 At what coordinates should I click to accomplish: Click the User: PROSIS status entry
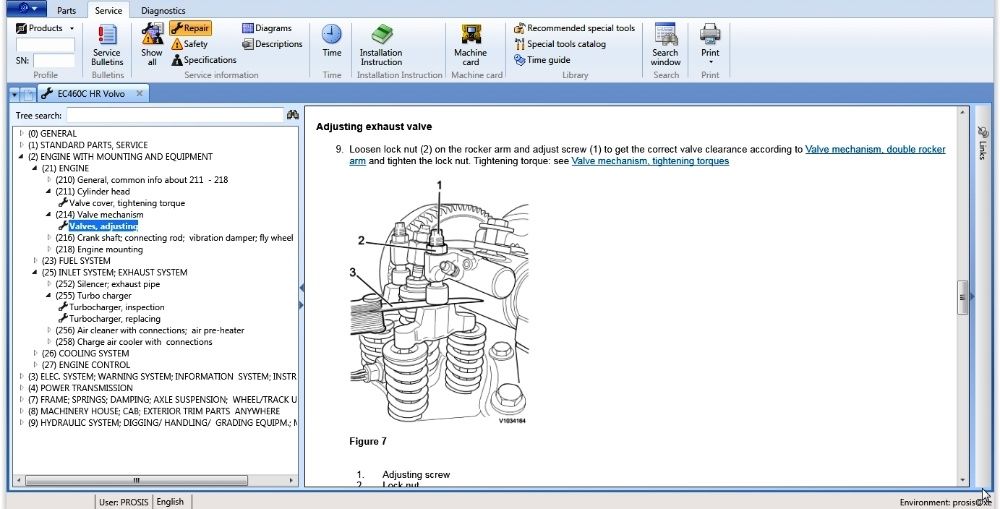click(124, 502)
